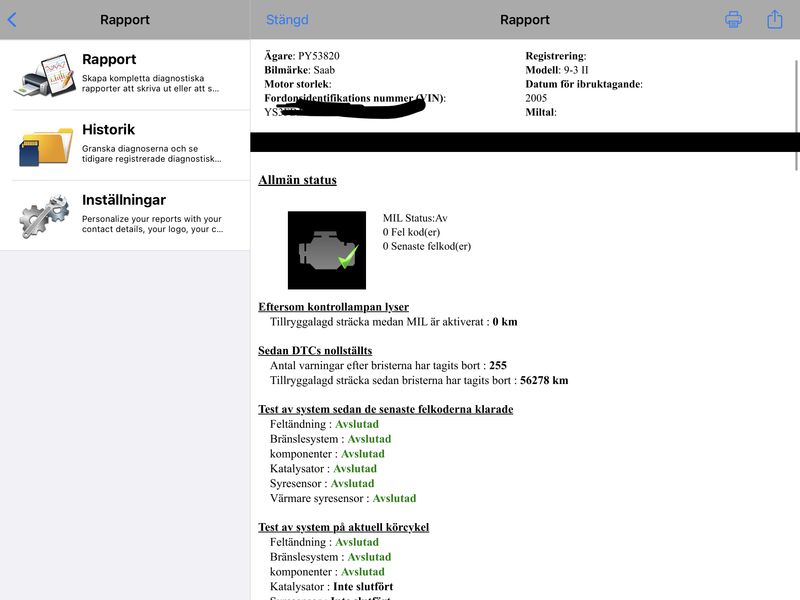Select the '0 km' MIL distance value
The image size is (800, 600).
pos(505,322)
